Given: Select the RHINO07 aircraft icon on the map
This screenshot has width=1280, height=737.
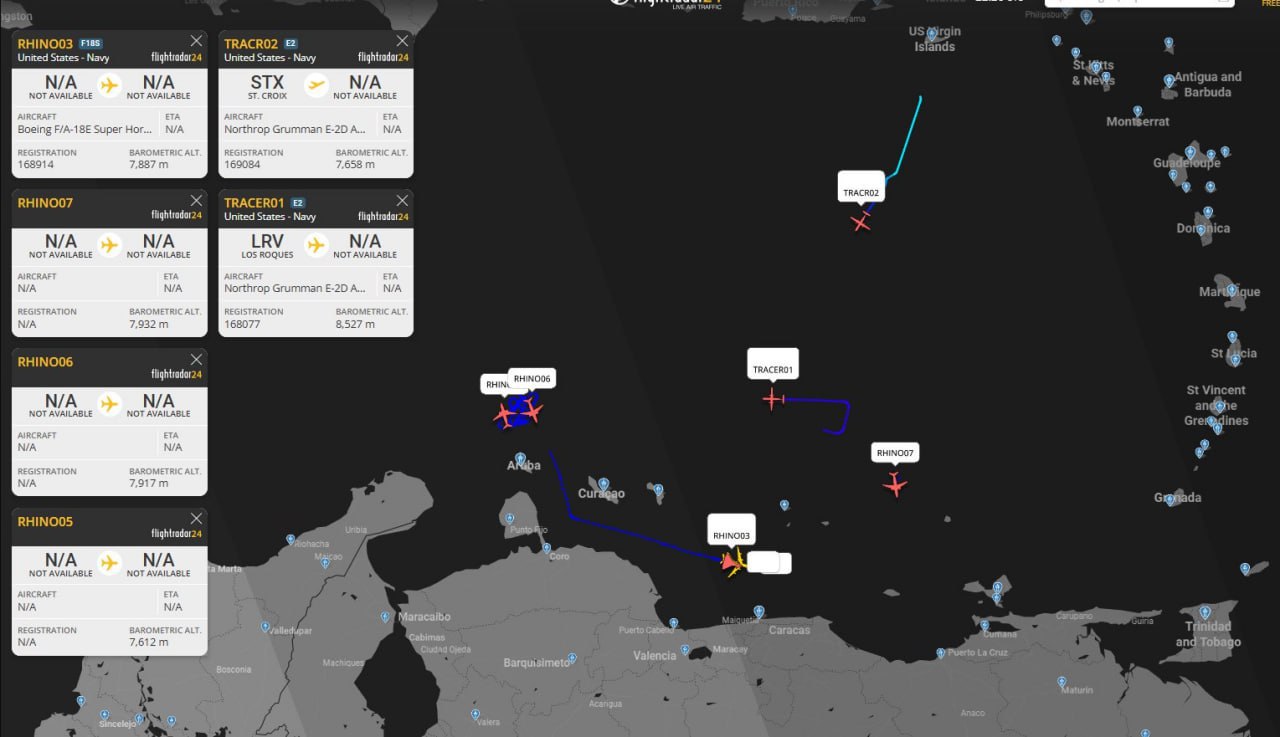Looking at the screenshot, I should [x=894, y=486].
